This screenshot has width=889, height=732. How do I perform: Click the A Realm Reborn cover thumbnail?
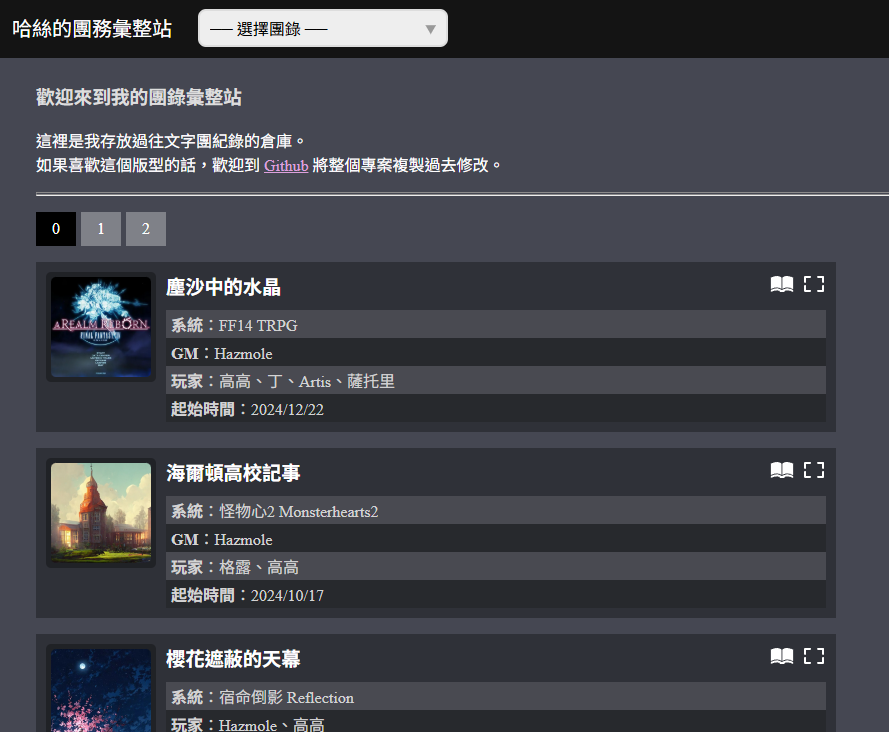click(x=101, y=327)
